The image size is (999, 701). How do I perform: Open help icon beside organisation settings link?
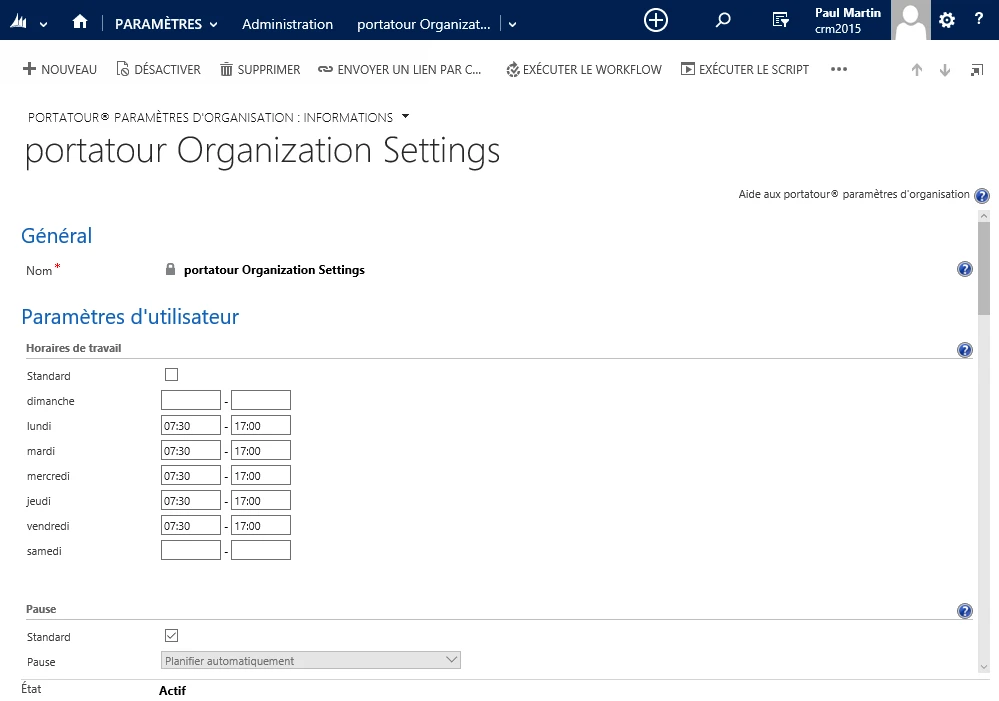tap(982, 196)
